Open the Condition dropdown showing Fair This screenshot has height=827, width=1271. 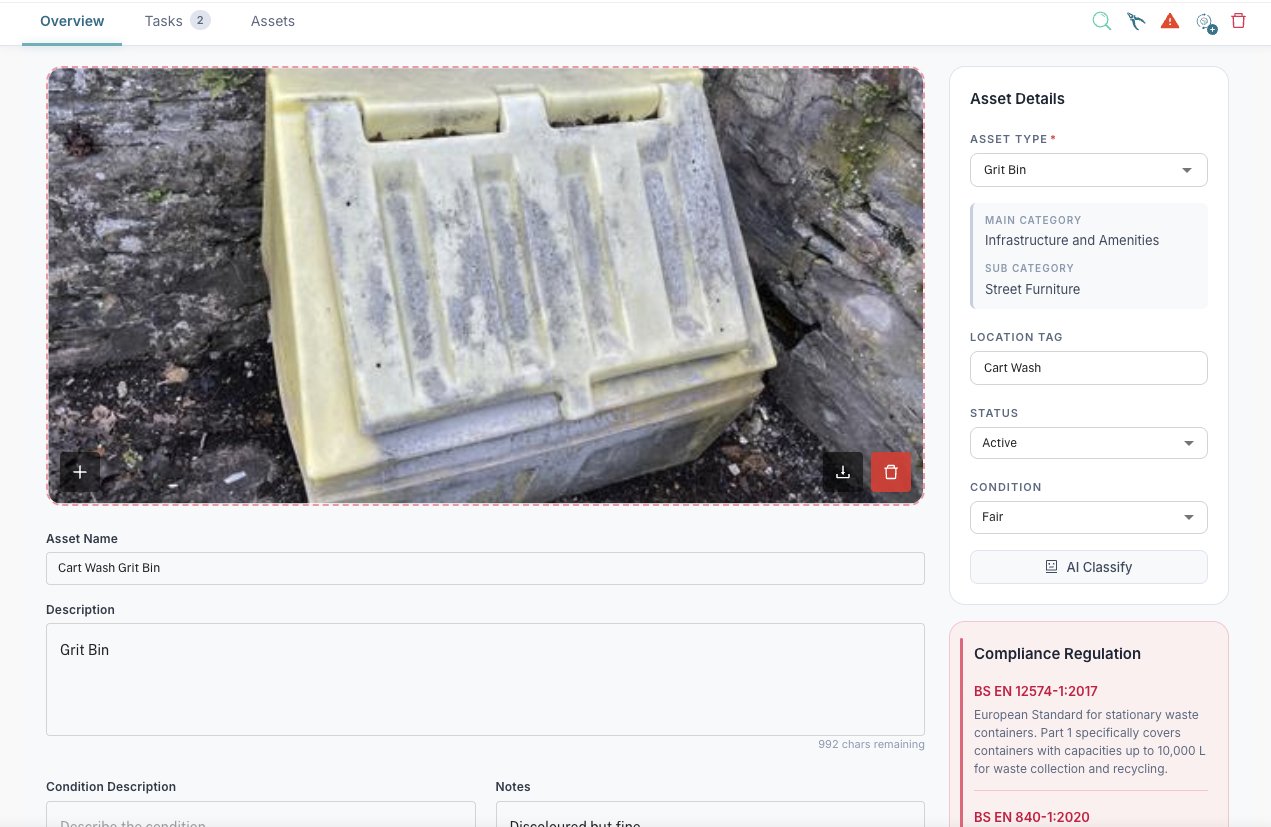(x=1089, y=517)
